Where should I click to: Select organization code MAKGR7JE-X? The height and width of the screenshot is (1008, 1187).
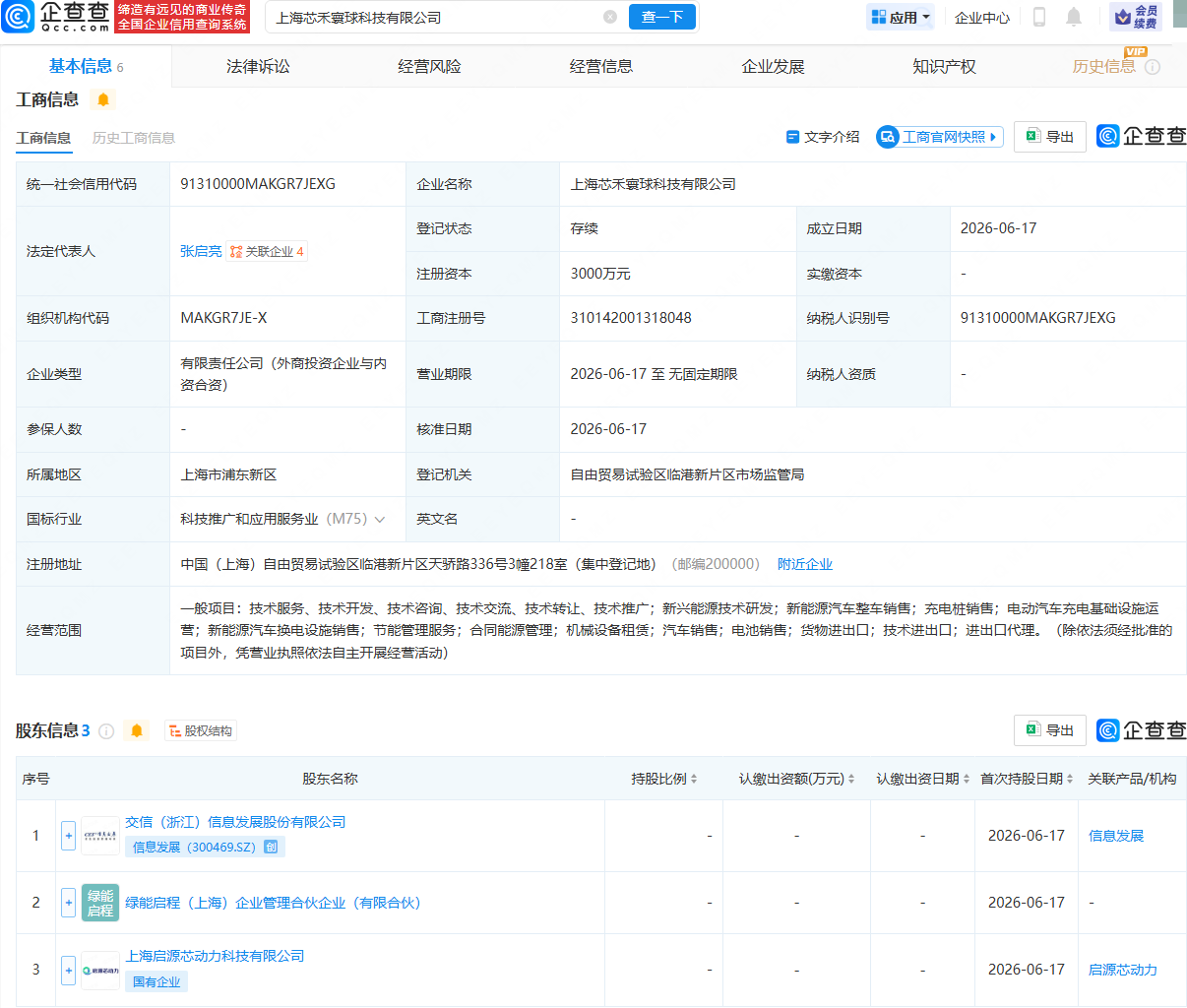(223, 318)
